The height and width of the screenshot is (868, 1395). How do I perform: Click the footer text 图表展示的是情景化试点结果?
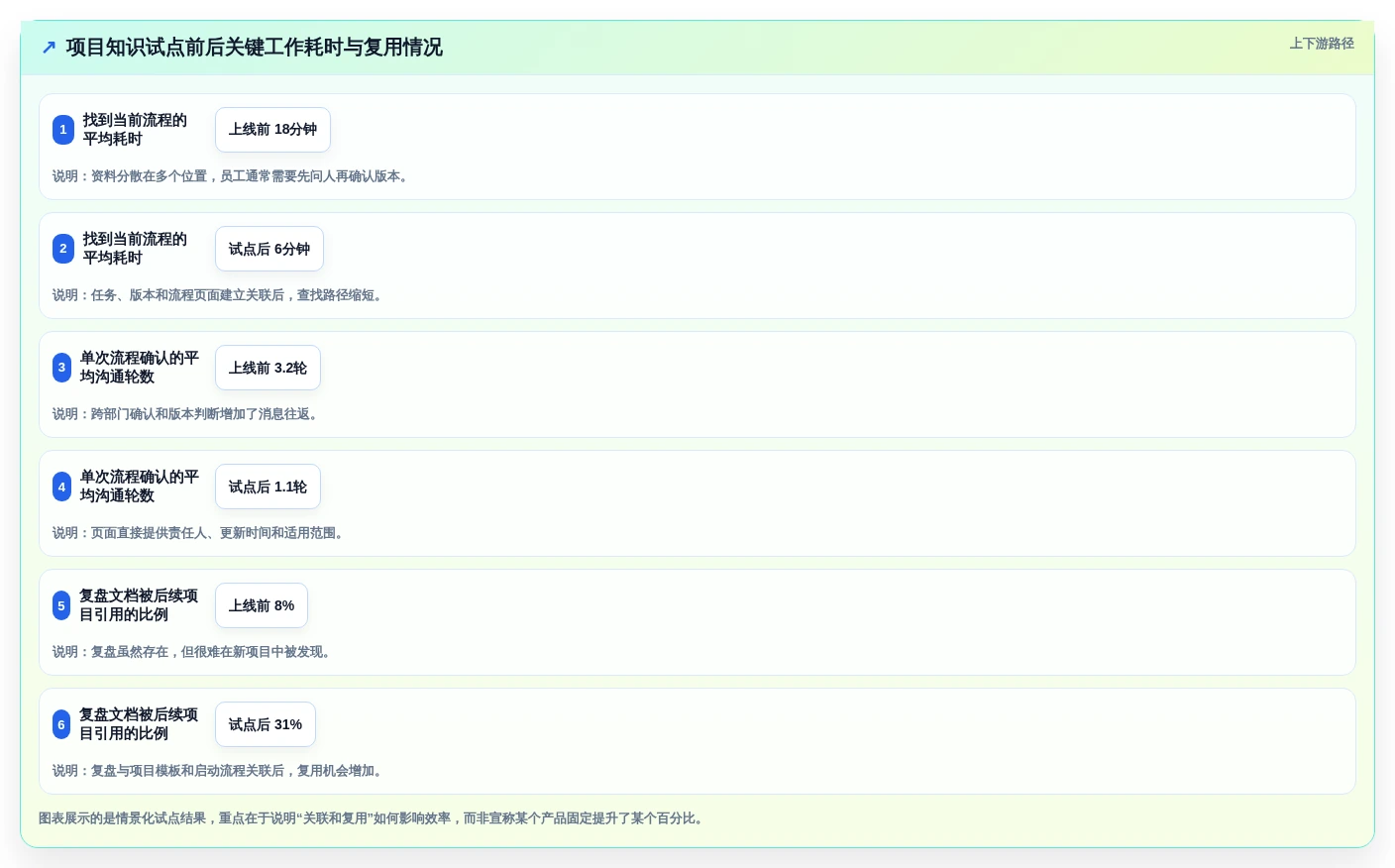(x=373, y=818)
